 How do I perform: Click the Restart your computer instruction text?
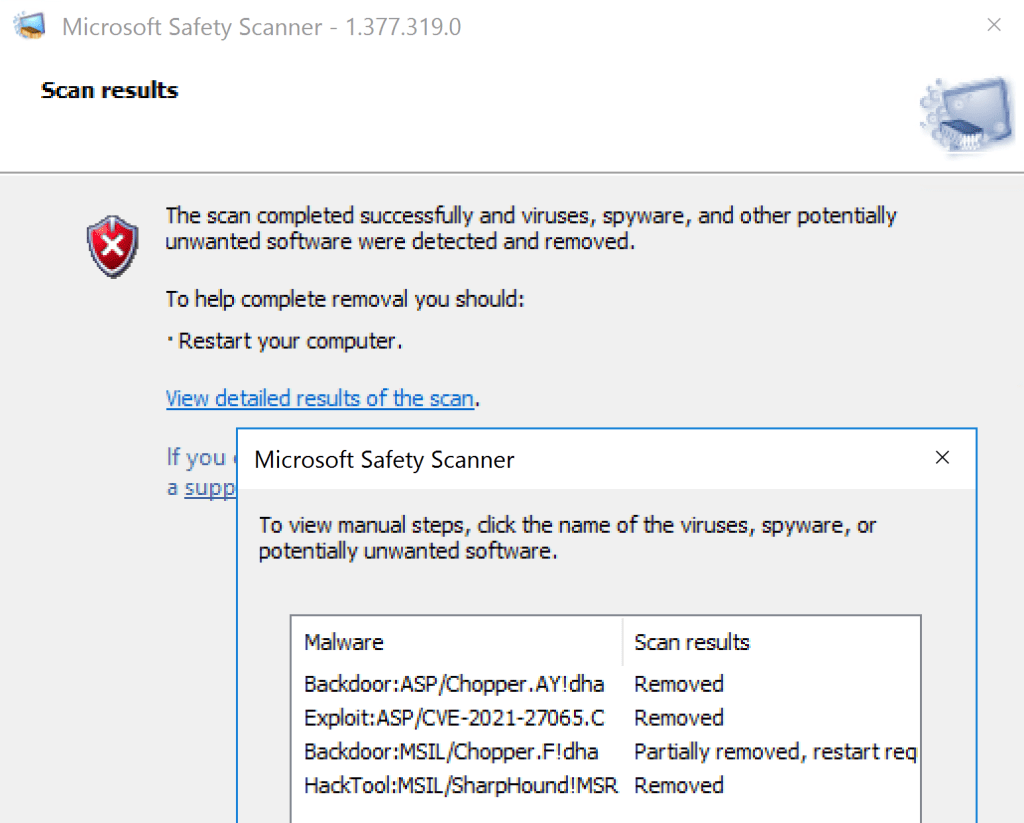[x=290, y=341]
